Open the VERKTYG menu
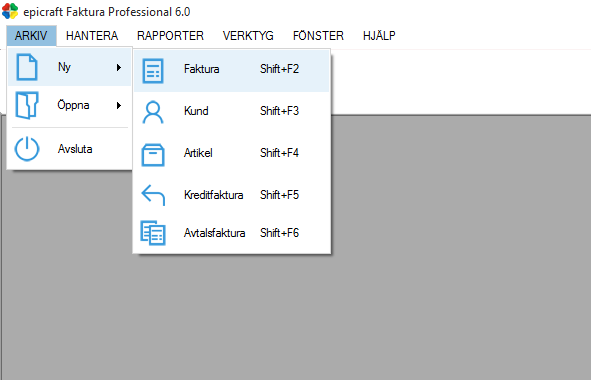The width and height of the screenshot is (591, 380). click(248, 36)
